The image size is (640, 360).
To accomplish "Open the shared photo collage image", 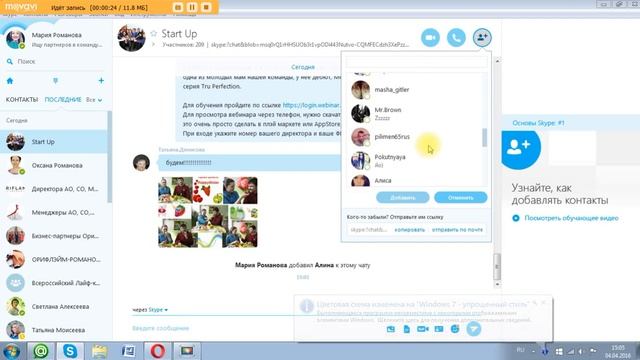I will [x=208, y=212].
